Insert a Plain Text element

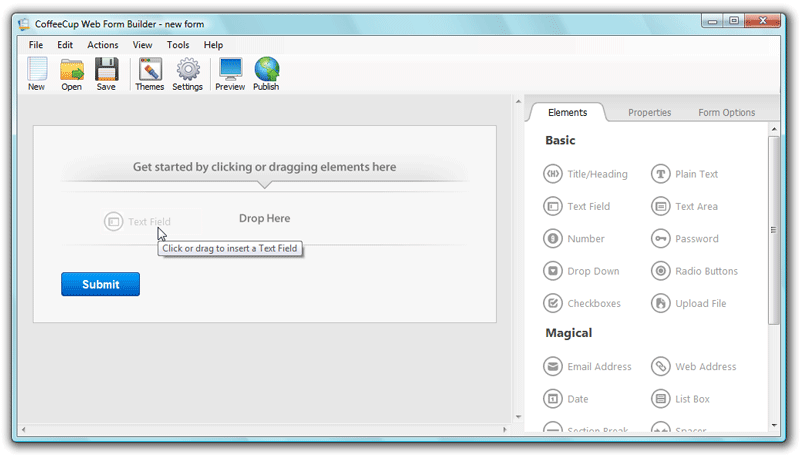pos(684,174)
